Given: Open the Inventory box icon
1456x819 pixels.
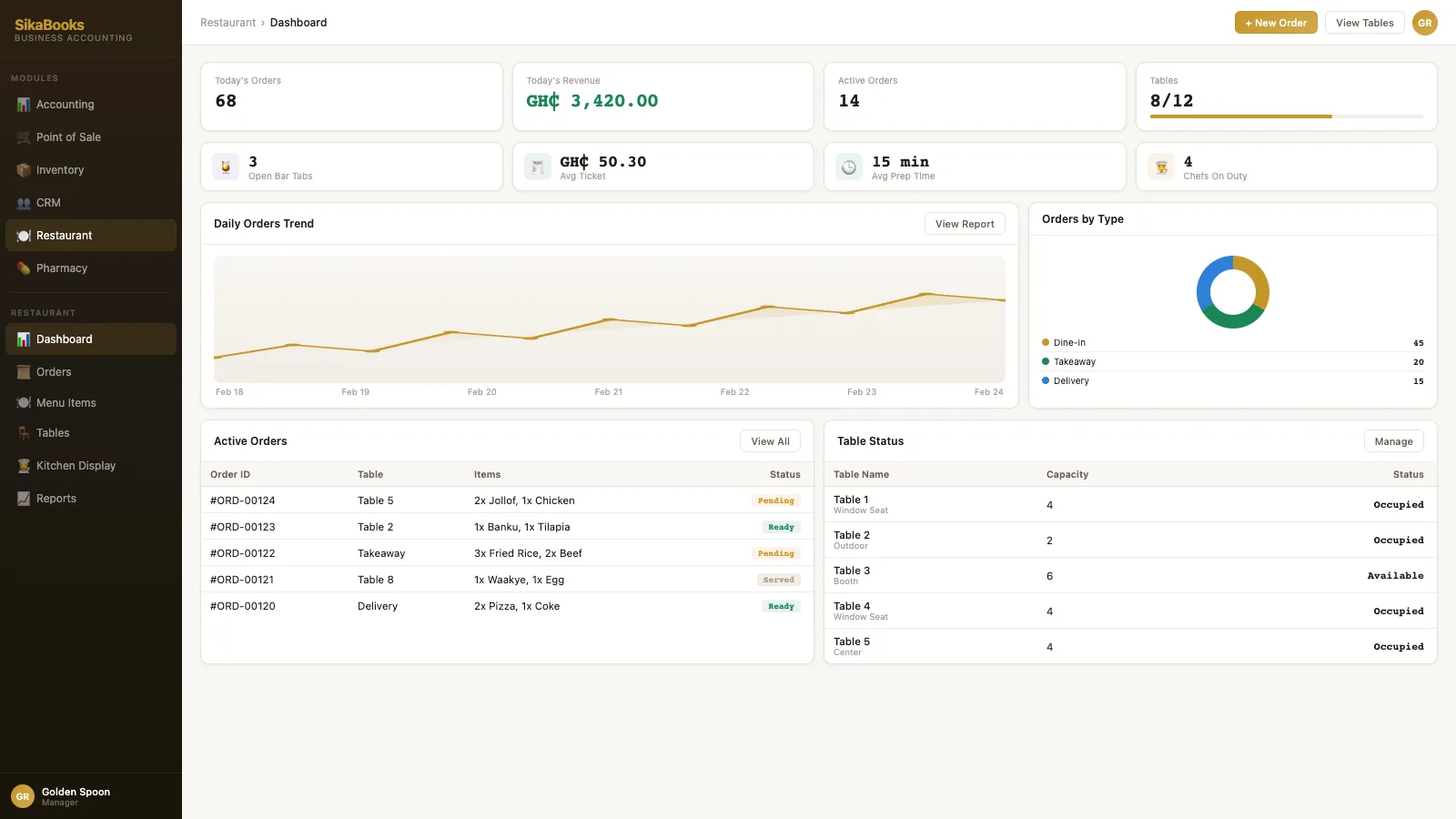Looking at the screenshot, I should click(24, 170).
